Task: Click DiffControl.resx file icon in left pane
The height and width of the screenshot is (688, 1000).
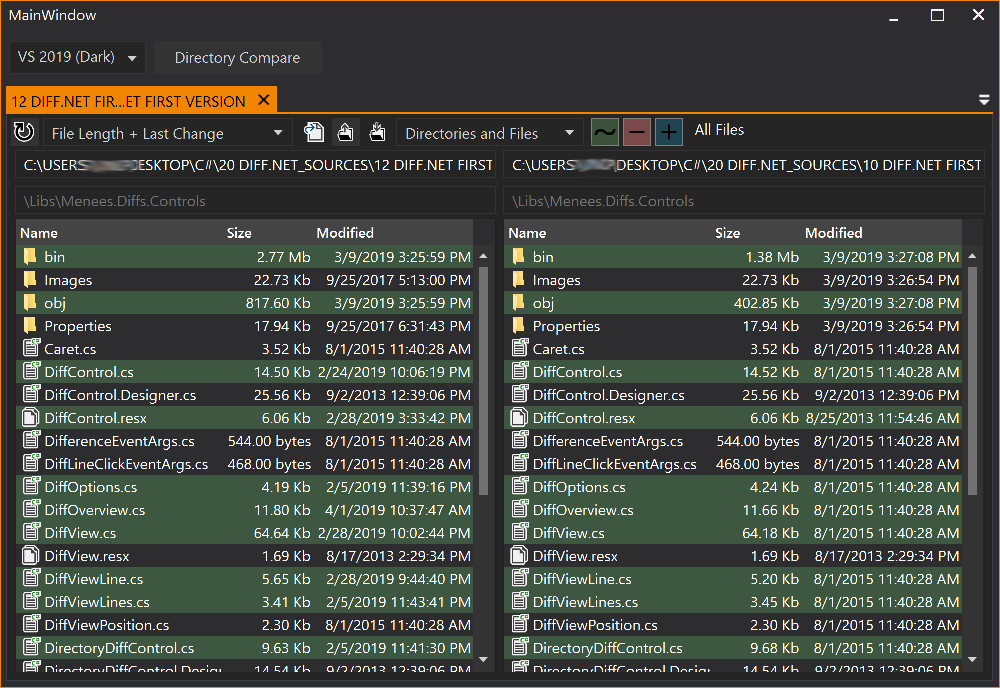Action: pyautogui.click(x=30, y=417)
